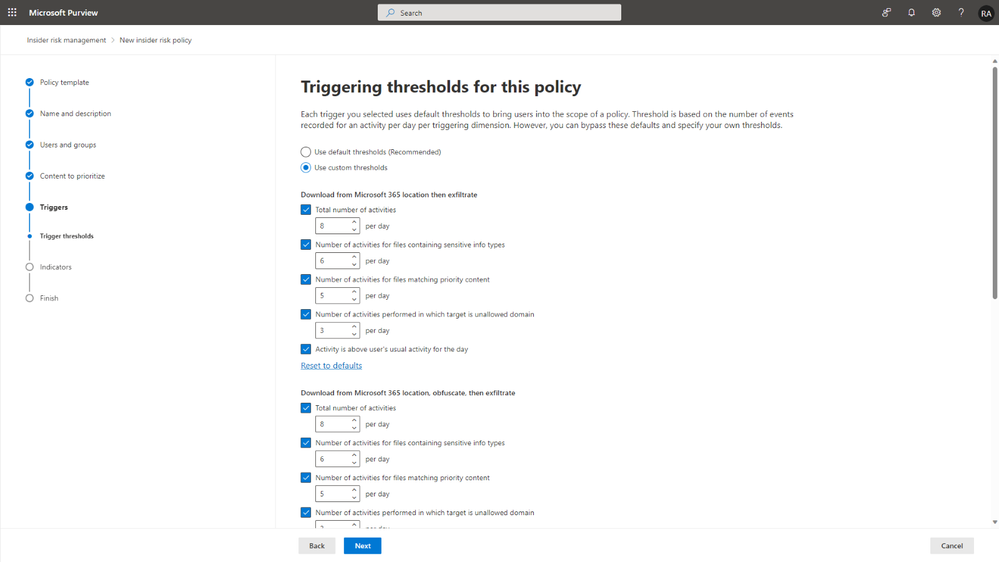Viewport: 999px width, 562px height.
Task: Increase obfuscate section's priority content value
Action: 354,490
